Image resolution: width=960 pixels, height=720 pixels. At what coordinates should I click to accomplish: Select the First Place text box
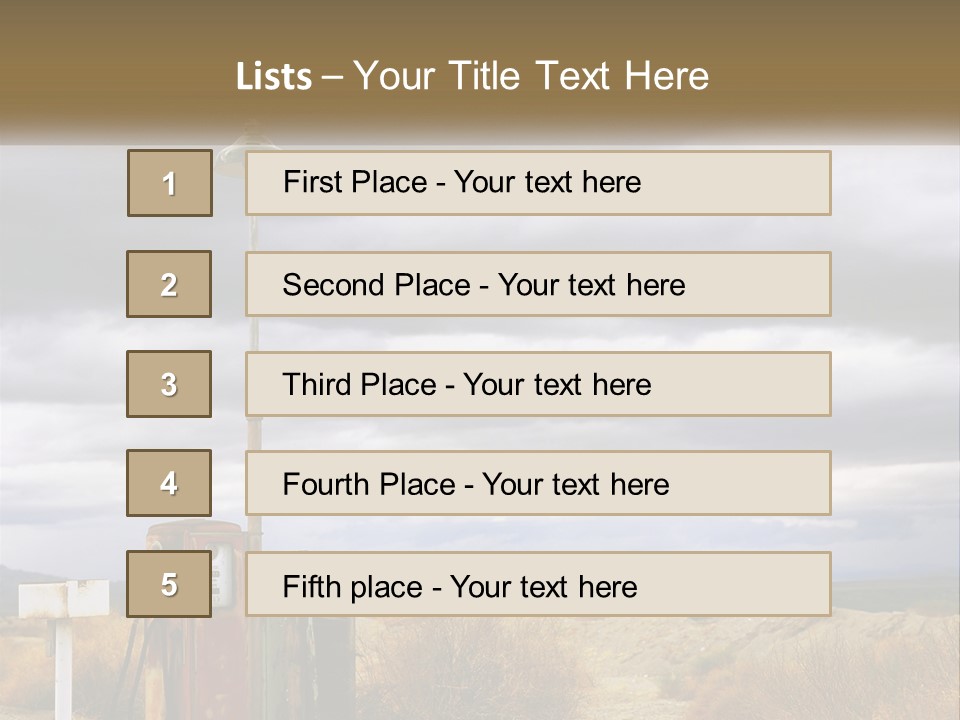click(538, 183)
